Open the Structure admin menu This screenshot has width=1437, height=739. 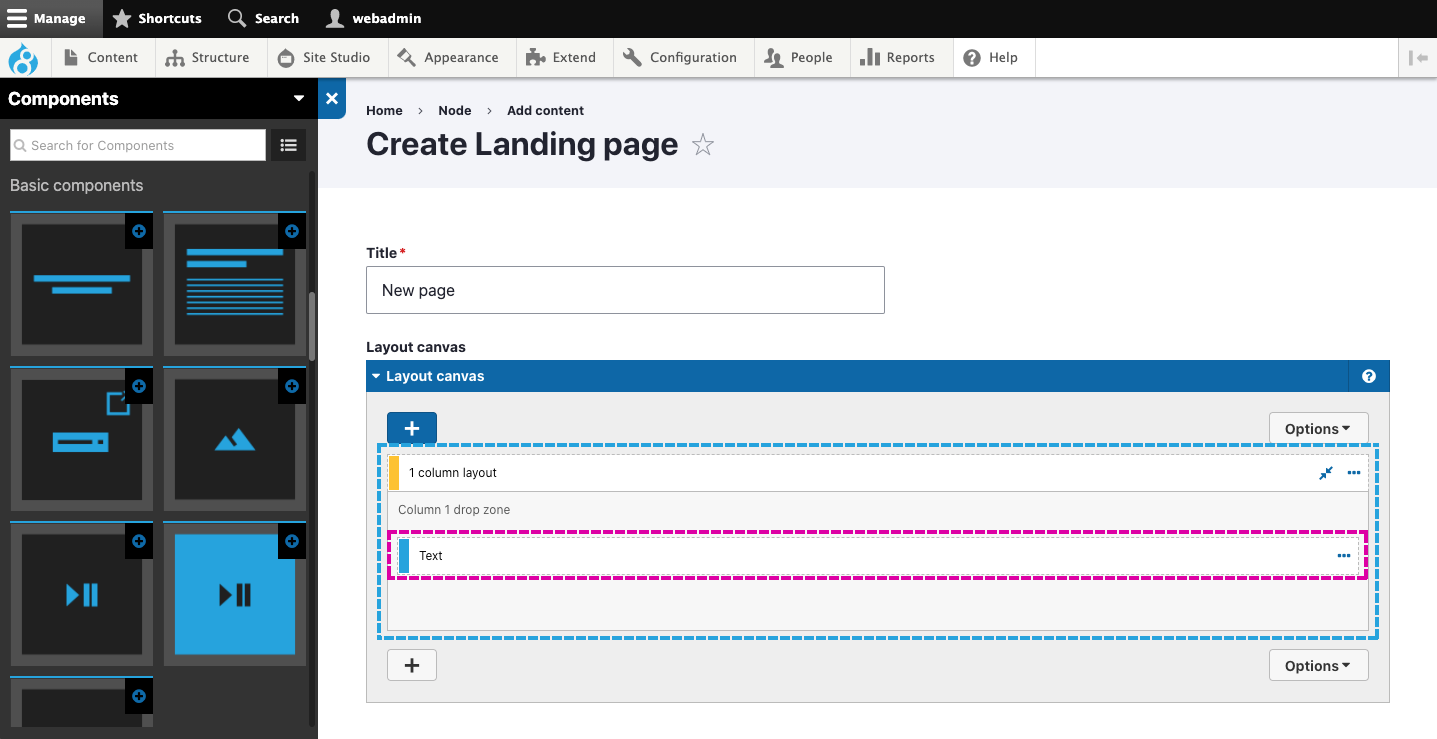click(x=207, y=58)
